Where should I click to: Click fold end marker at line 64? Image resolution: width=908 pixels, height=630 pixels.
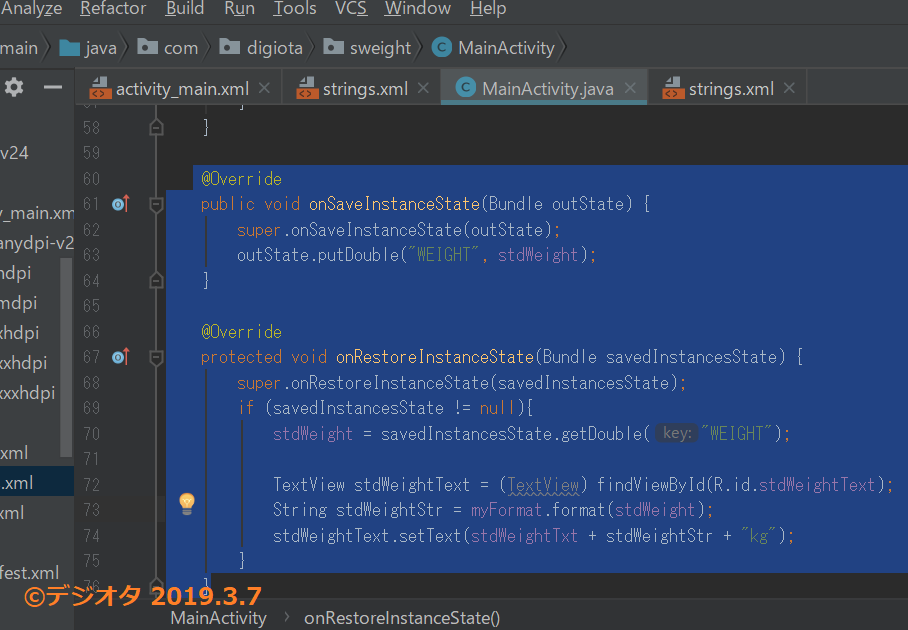[156, 281]
